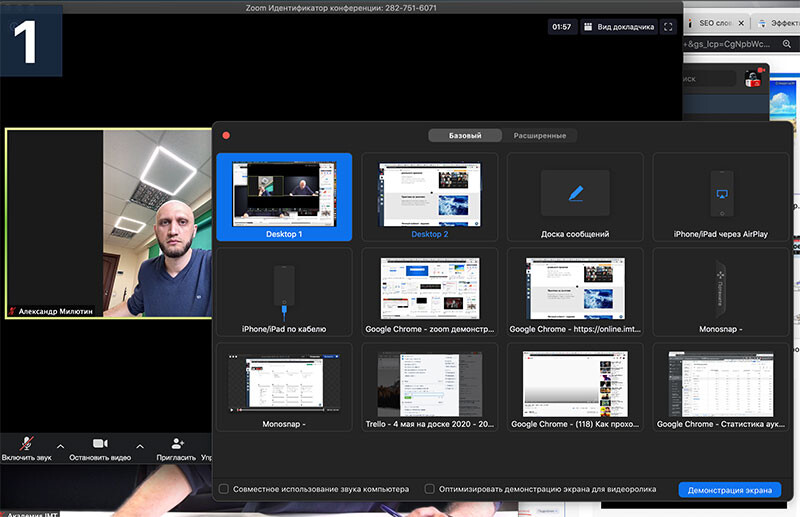Close the share dialog with red button
Viewport: 800px width, 517px height.
tap(226, 135)
